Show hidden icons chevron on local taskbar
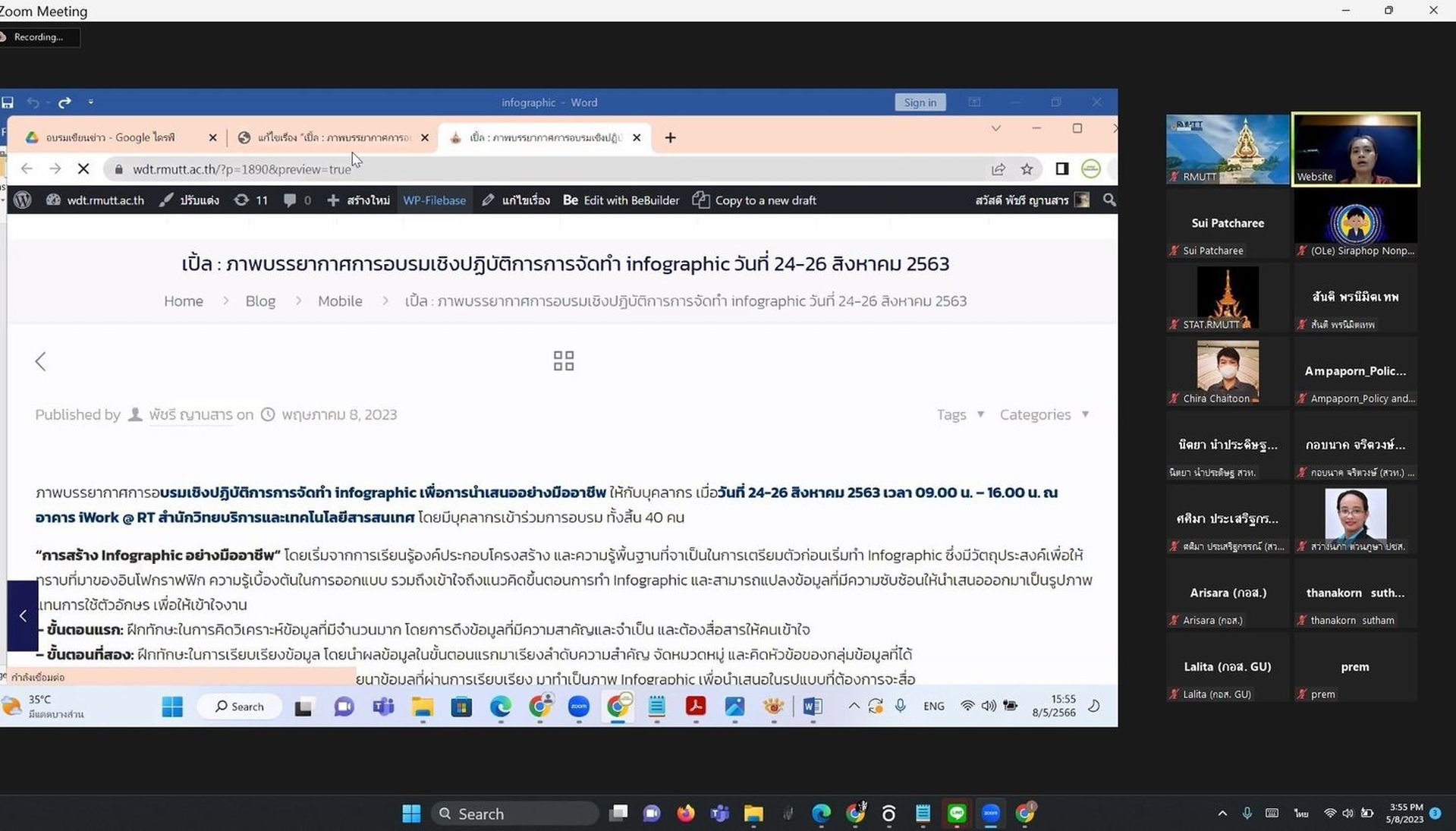The image size is (1456, 831). [x=1222, y=814]
